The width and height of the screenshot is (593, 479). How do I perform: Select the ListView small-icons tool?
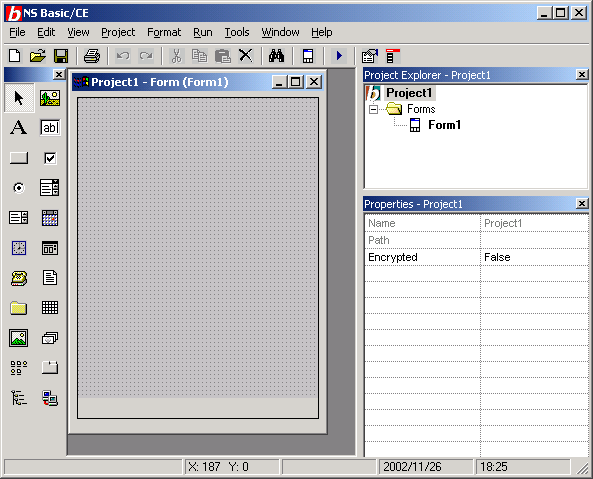(x=19, y=368)
